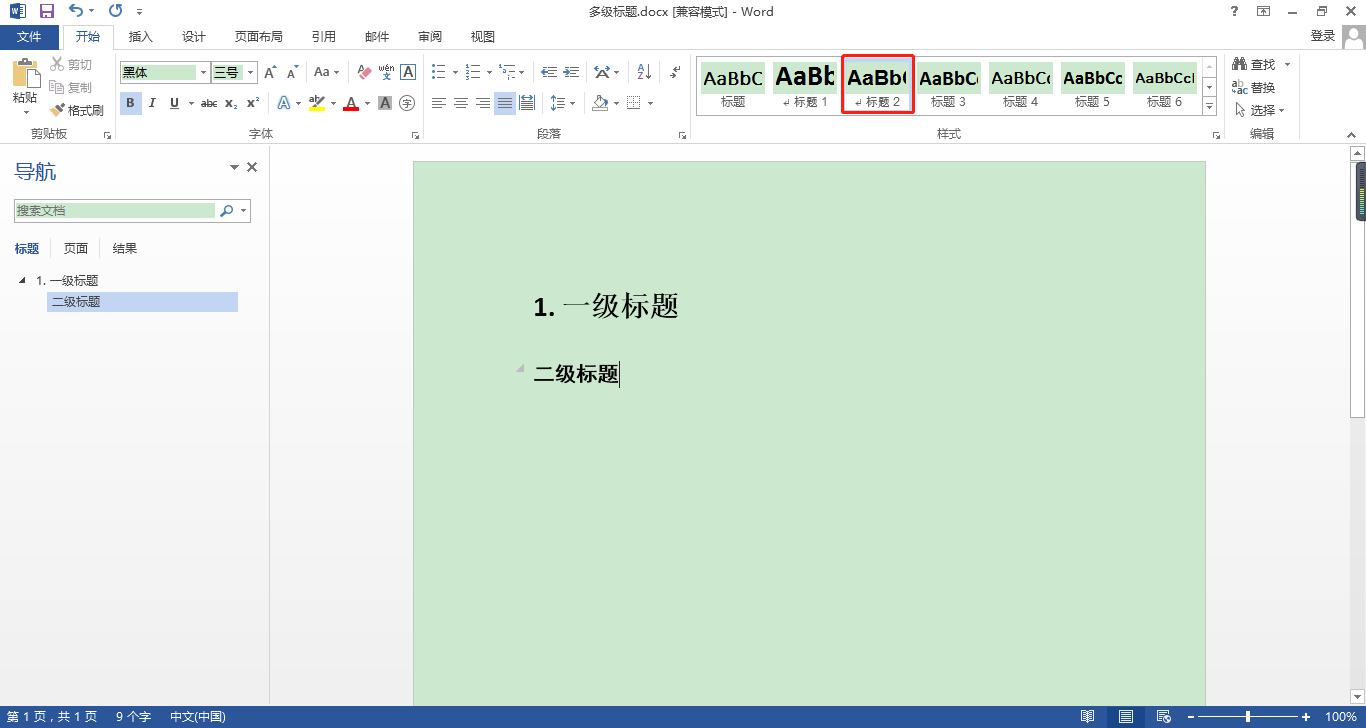Open underline style dropdown arrow

point(189,103)
